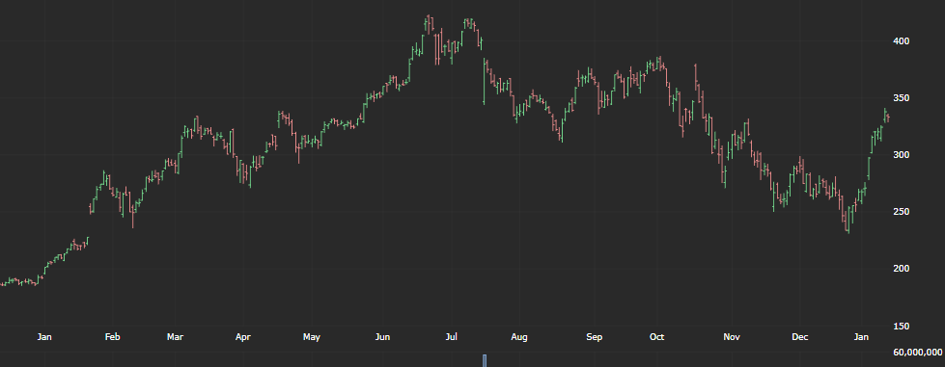Screen dimensions: 945x367
Task: Click the 300 price level label
Action: (902, 155)
